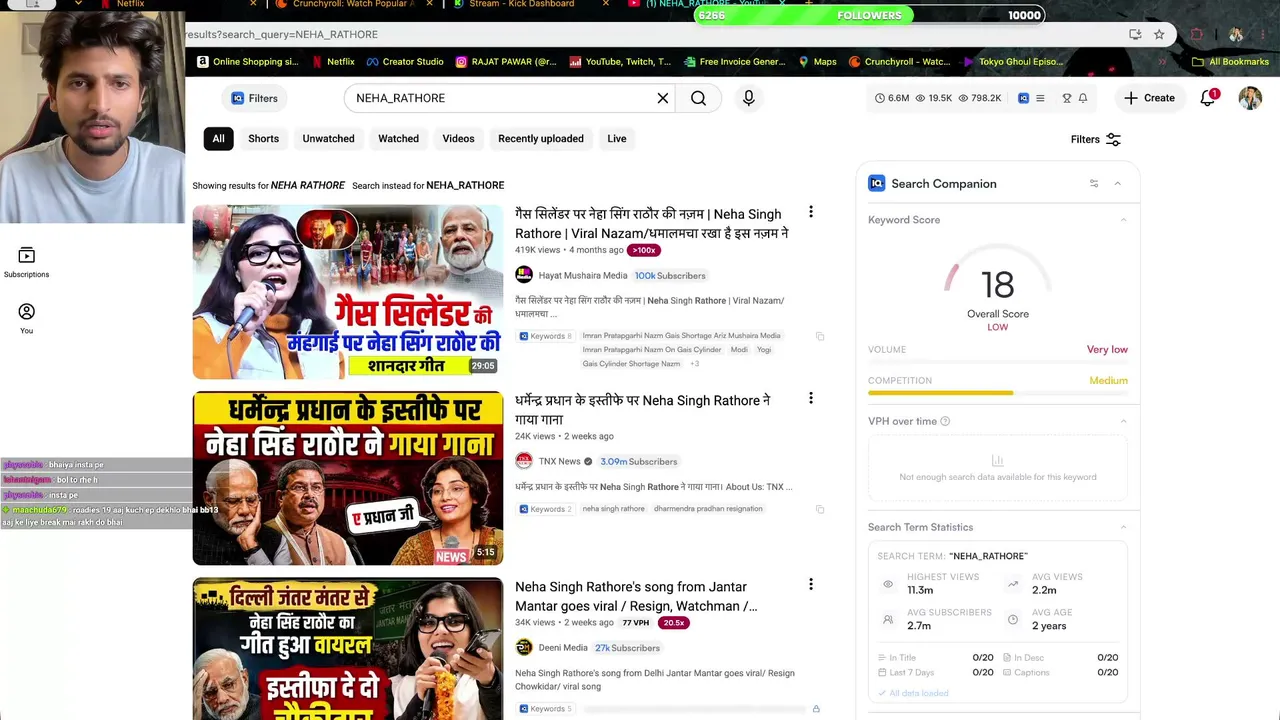Collapse the Keyword Score section
The width and height of the screenshot is (1280, 720).
click(x=1123, y=220)
